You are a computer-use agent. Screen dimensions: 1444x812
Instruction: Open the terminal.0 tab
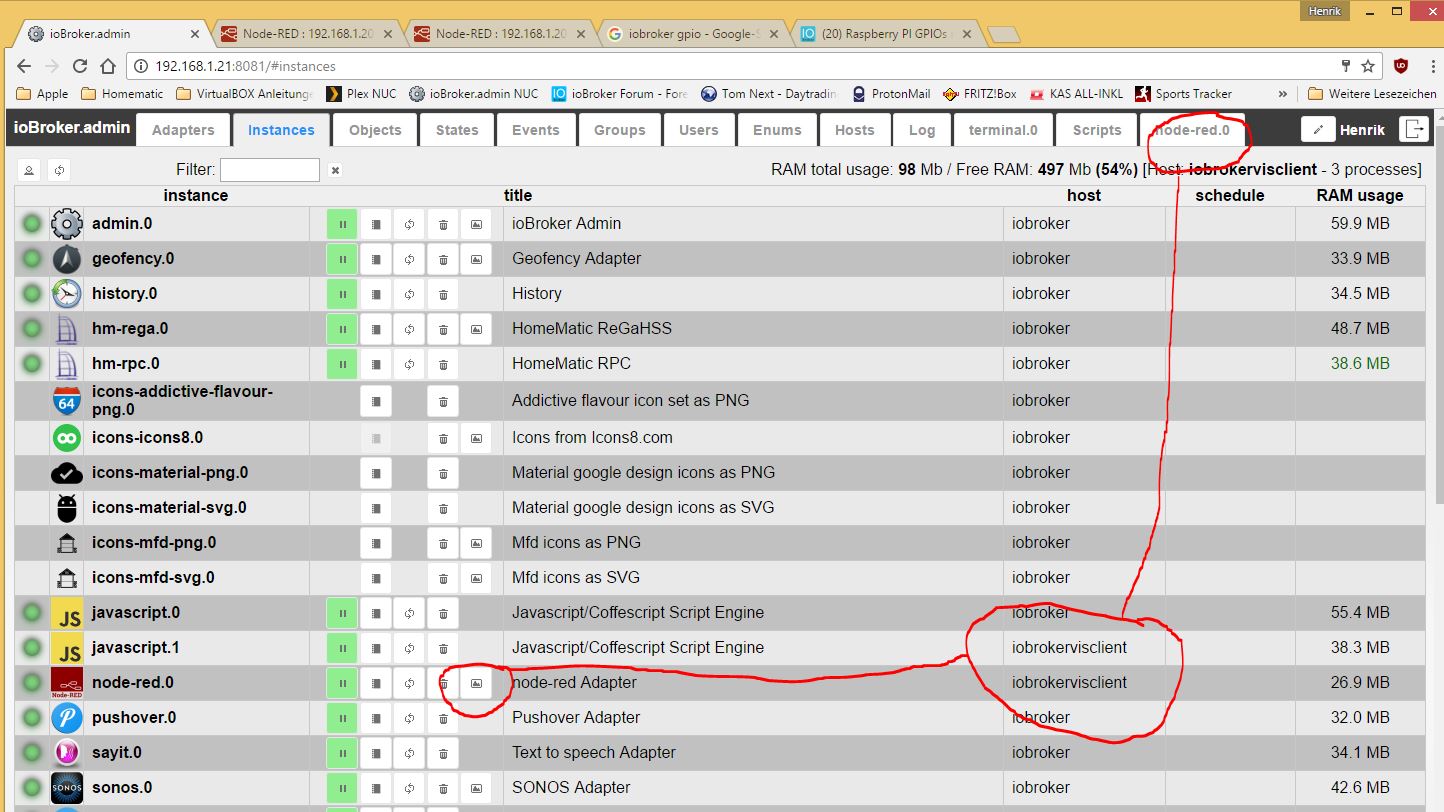pyautogui.click(x=1003, y=130)
